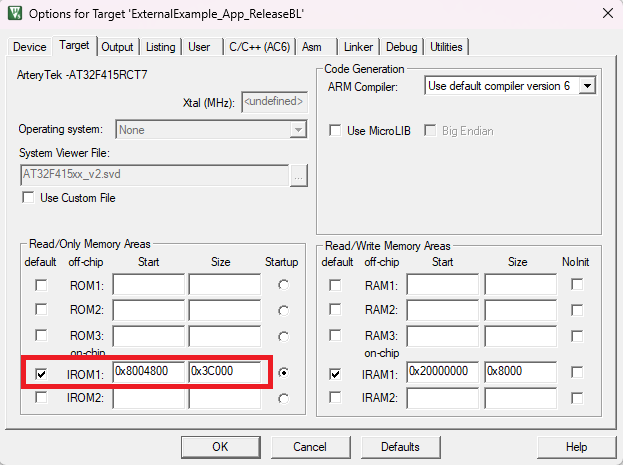Click the IROM1 Start address field
The width and height of the screenshot is (623, 465).
148,372
